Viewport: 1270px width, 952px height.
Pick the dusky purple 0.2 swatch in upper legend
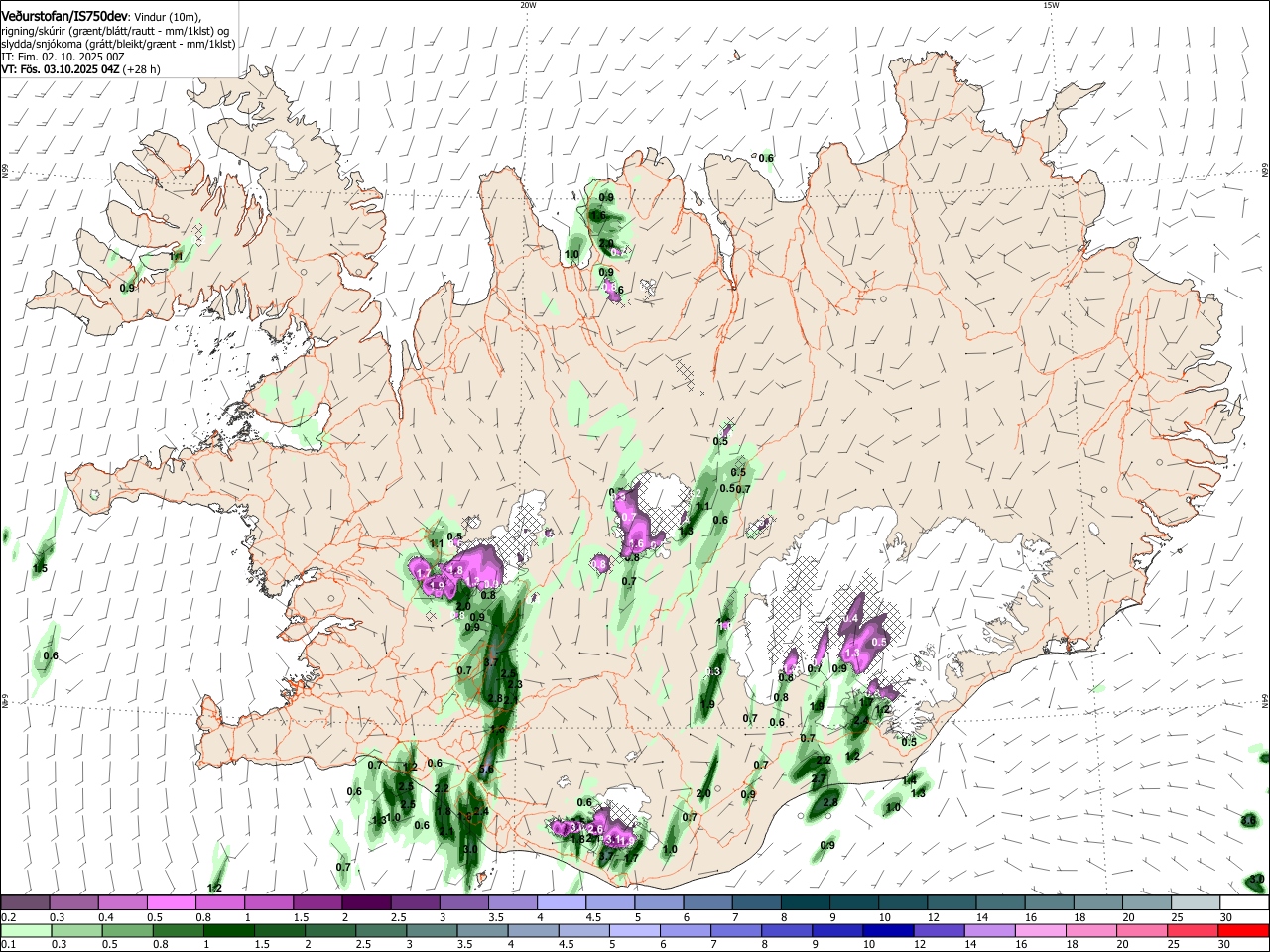point(25,903)
